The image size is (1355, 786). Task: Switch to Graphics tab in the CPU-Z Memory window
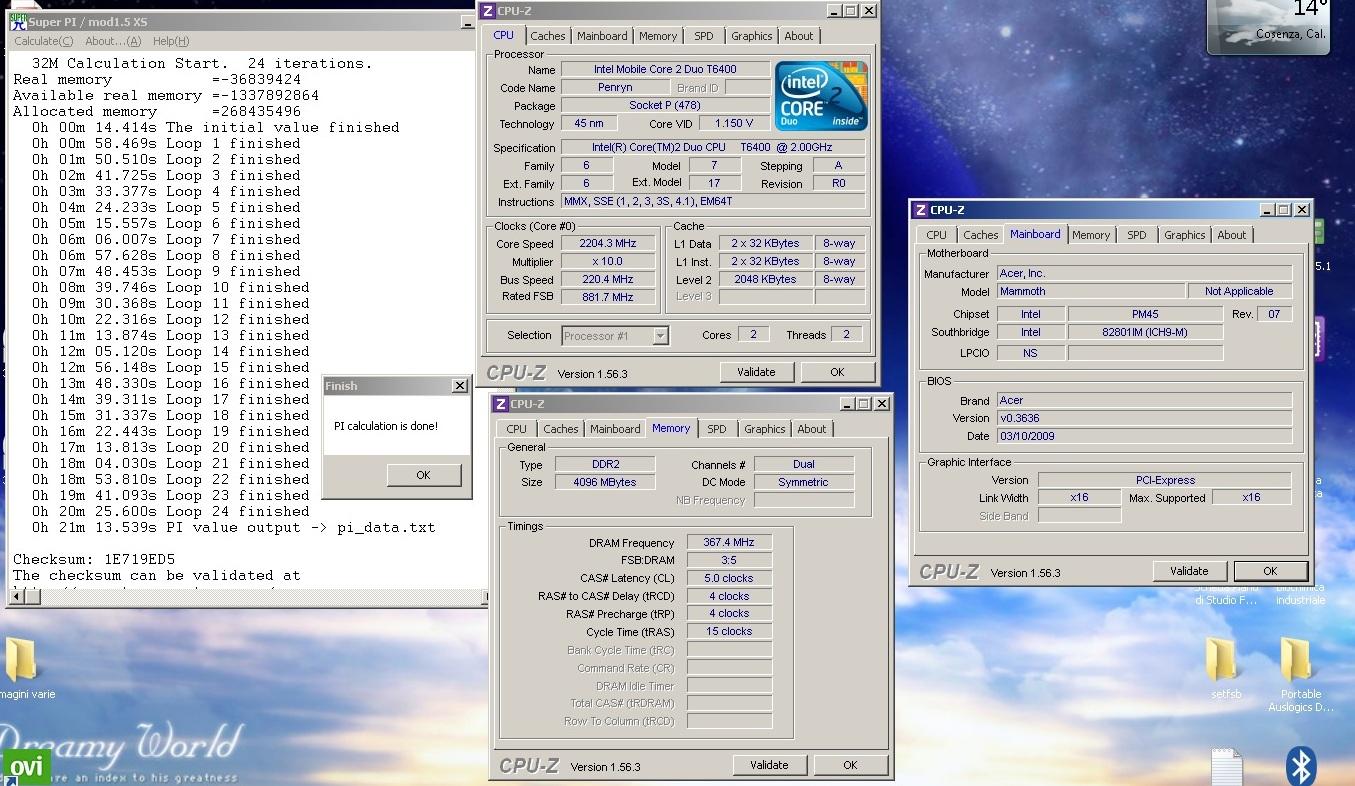tap(764, 429)
